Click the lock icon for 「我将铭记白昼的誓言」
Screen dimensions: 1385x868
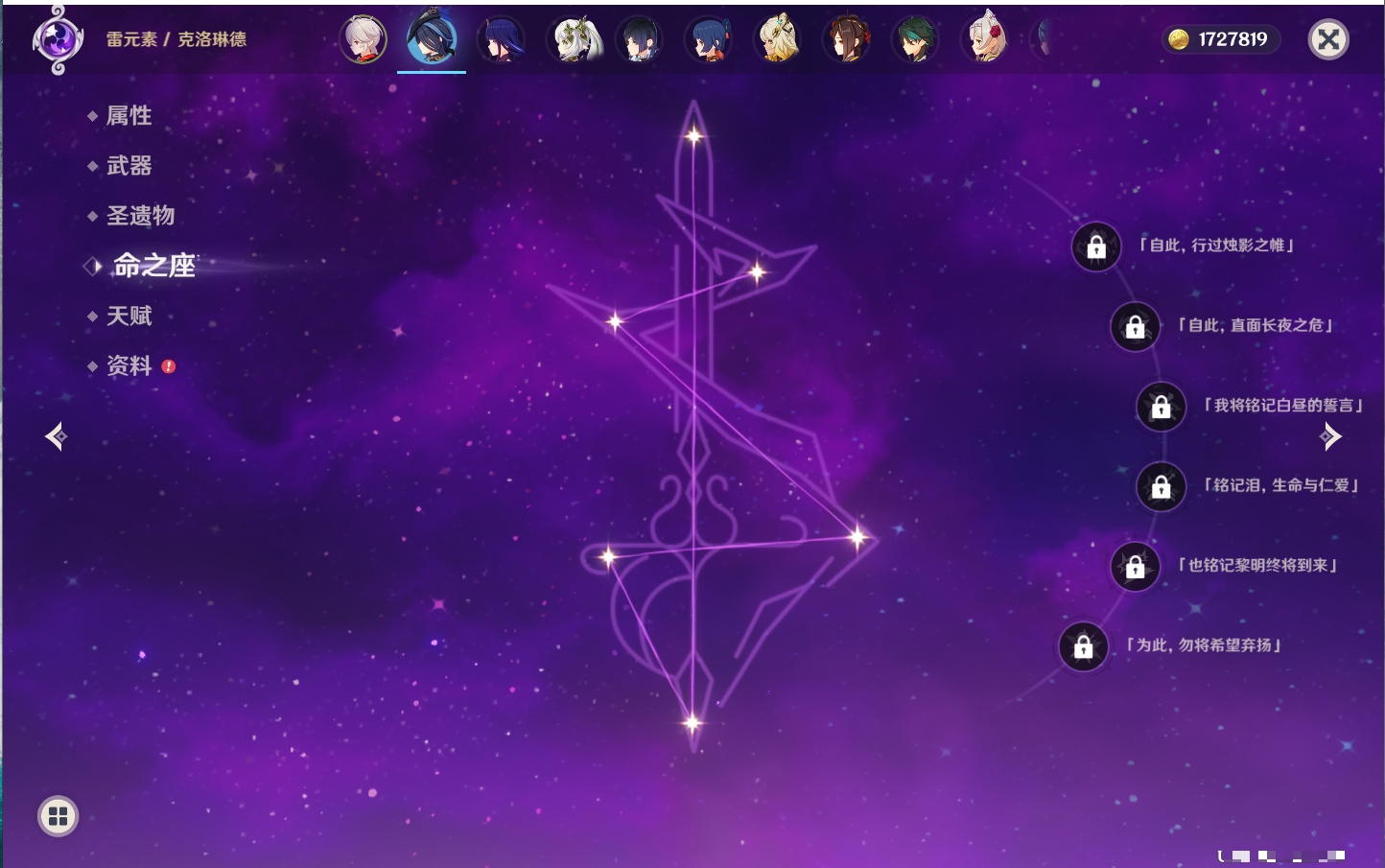tap(1161, 407)
